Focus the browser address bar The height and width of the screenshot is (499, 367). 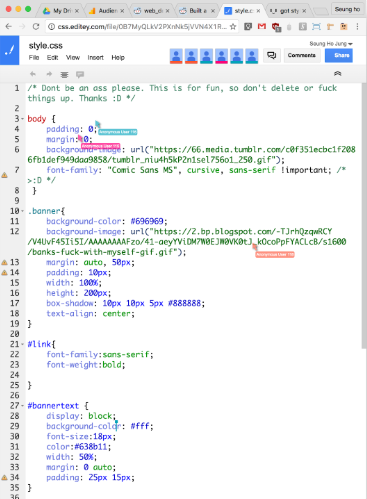point(142,27)
